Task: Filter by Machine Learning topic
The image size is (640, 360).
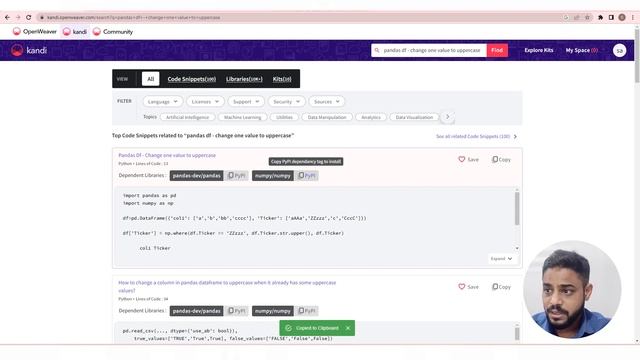Action: [x=242, y=118]
